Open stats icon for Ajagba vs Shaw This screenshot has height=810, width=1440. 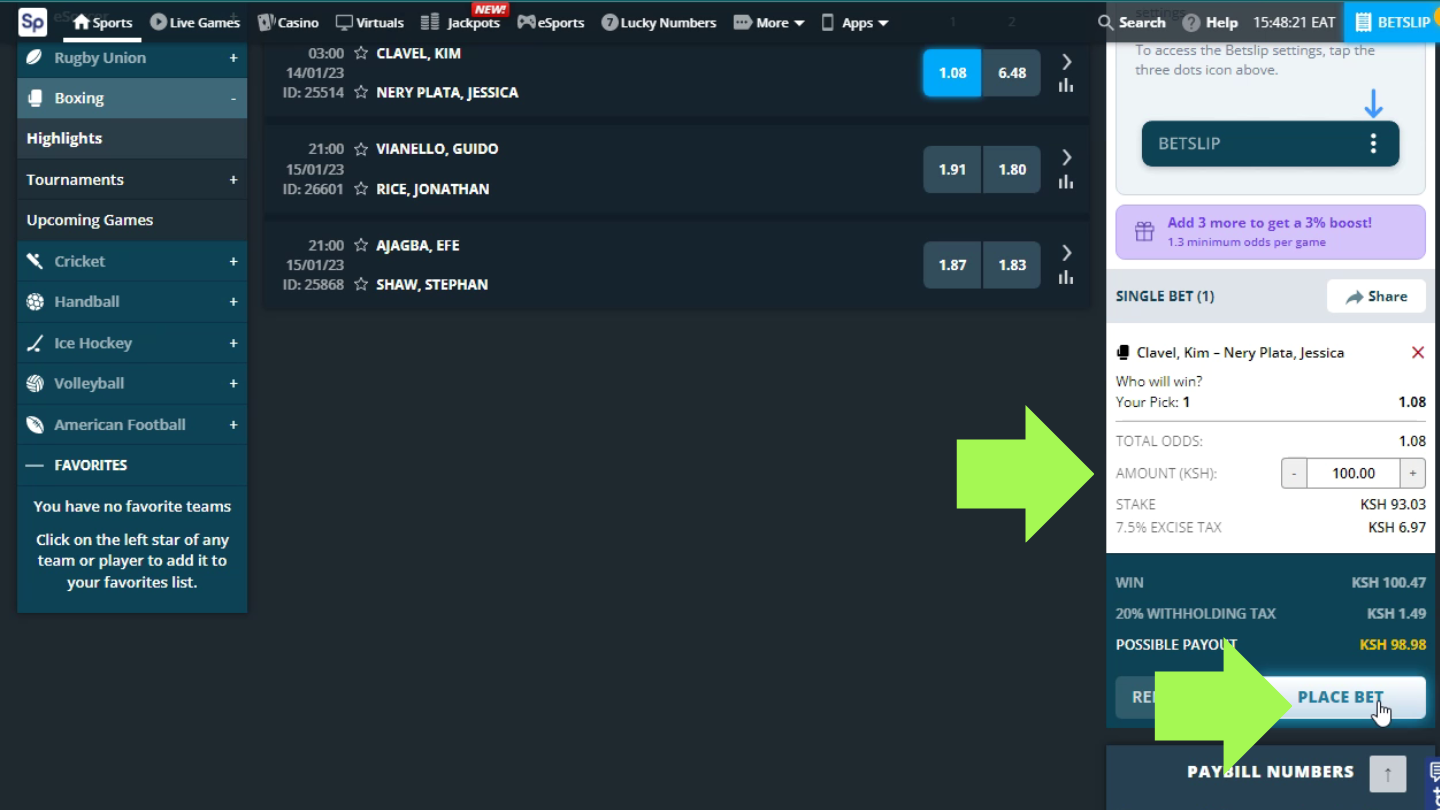coord(1066,278)
